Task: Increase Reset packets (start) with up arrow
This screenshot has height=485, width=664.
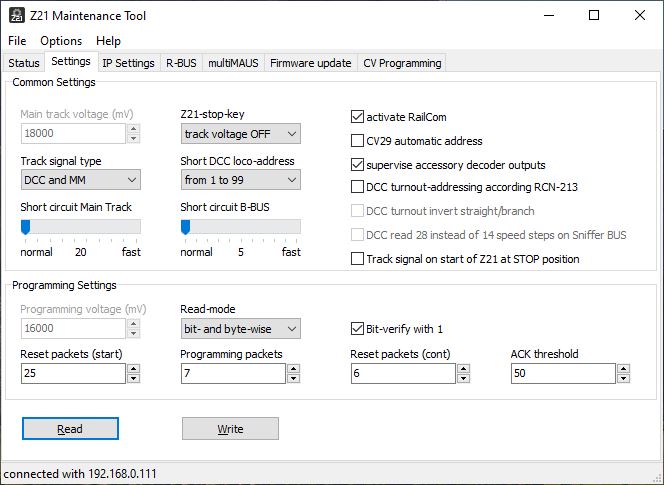Action: [133, 368]
